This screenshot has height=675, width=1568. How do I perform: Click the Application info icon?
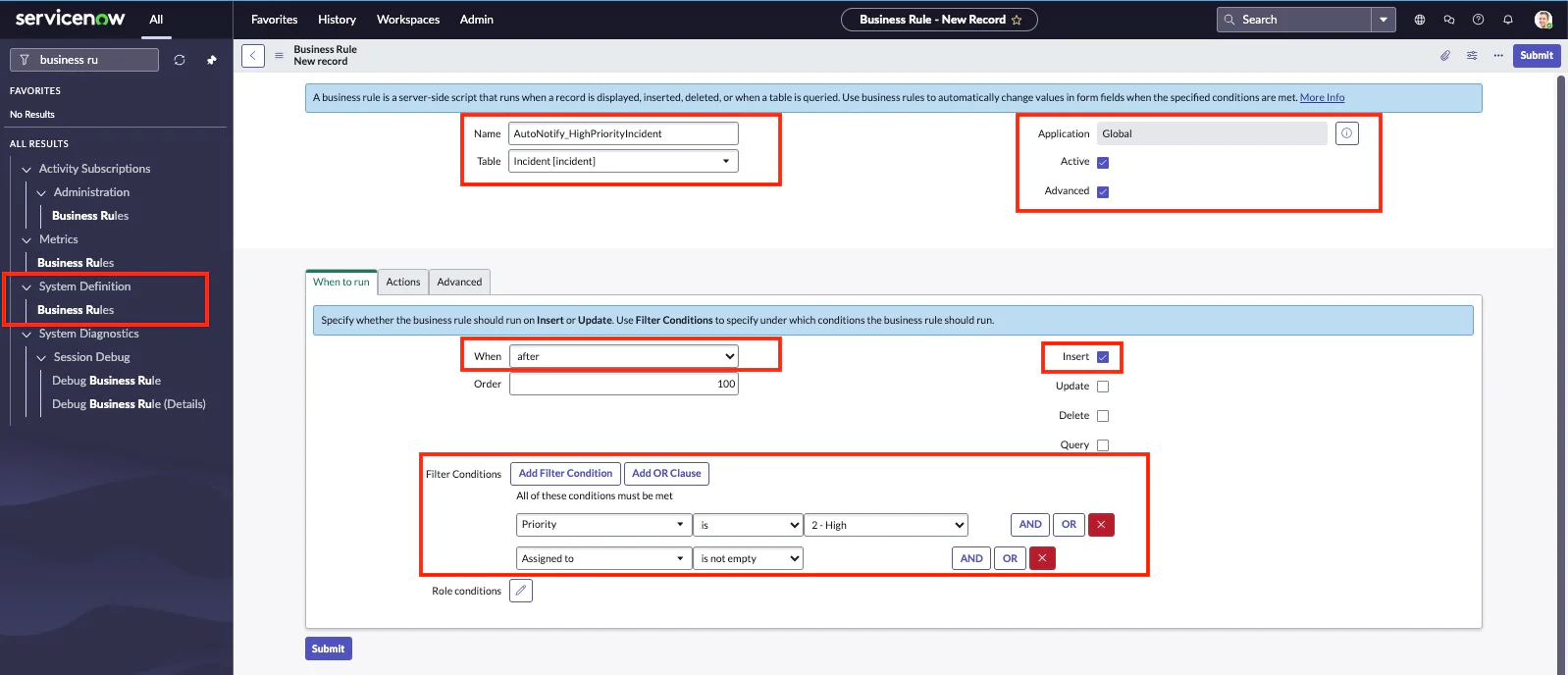tap(1347, 133)
